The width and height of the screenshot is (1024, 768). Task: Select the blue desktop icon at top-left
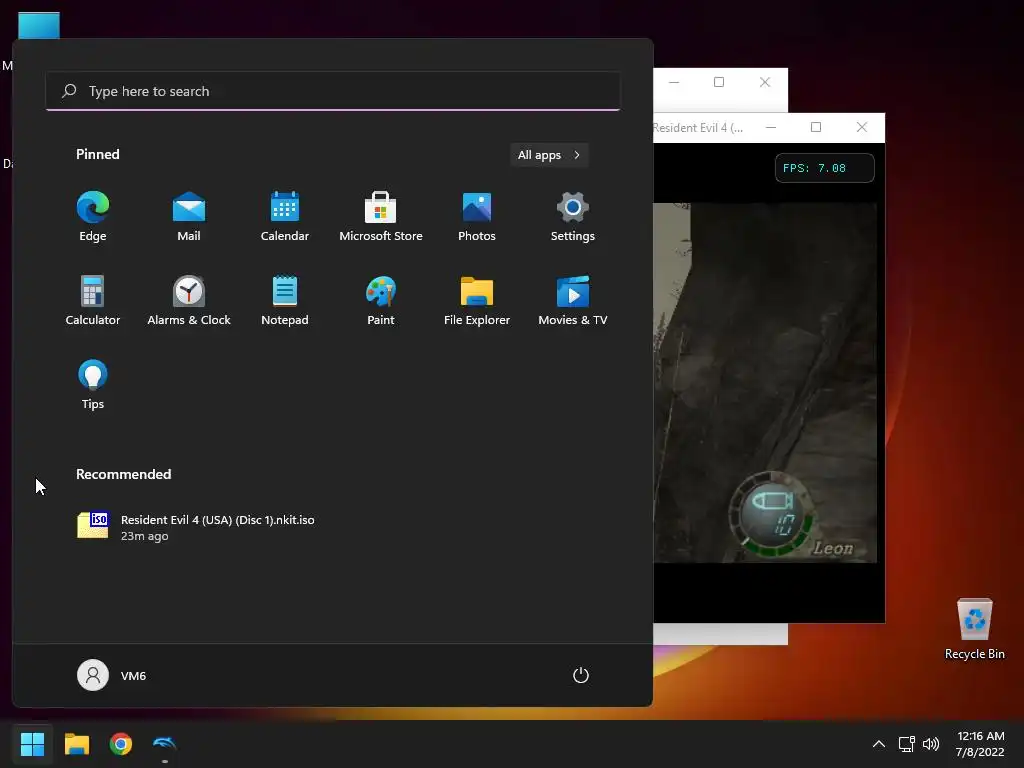coord(39,26)
